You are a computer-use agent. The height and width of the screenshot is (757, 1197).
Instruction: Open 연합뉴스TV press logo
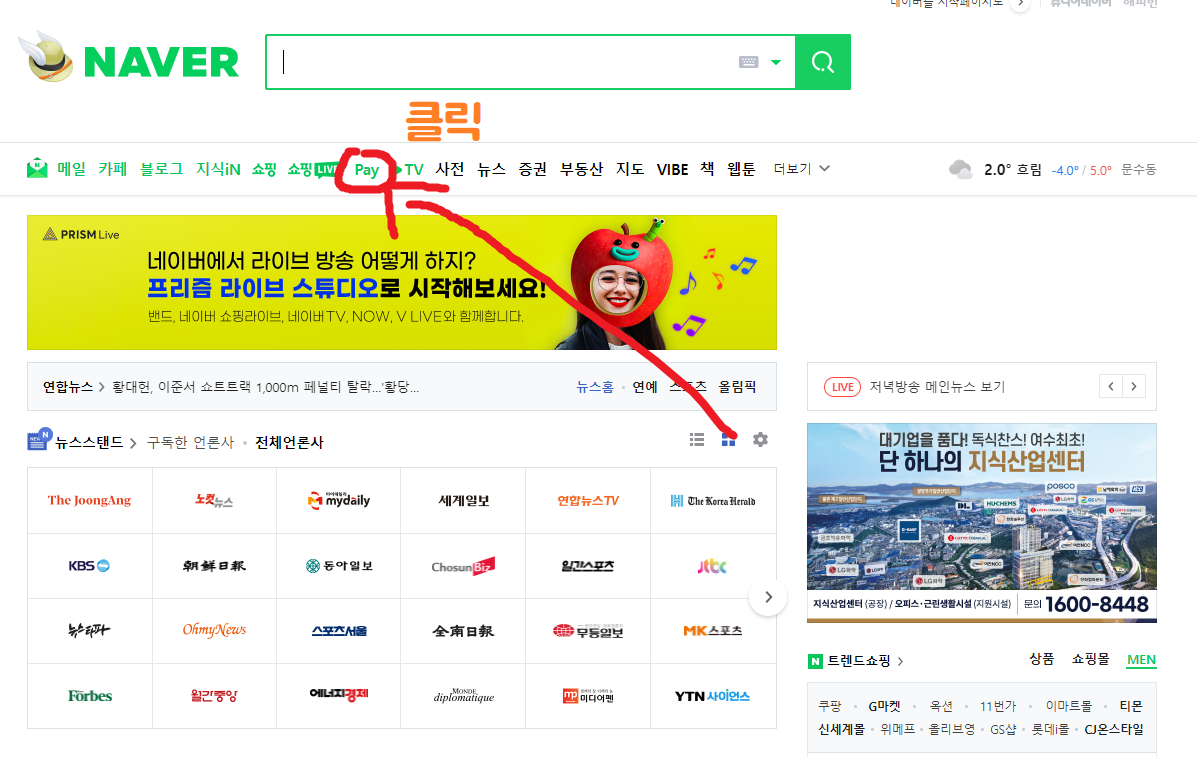[x=588, y=501]
